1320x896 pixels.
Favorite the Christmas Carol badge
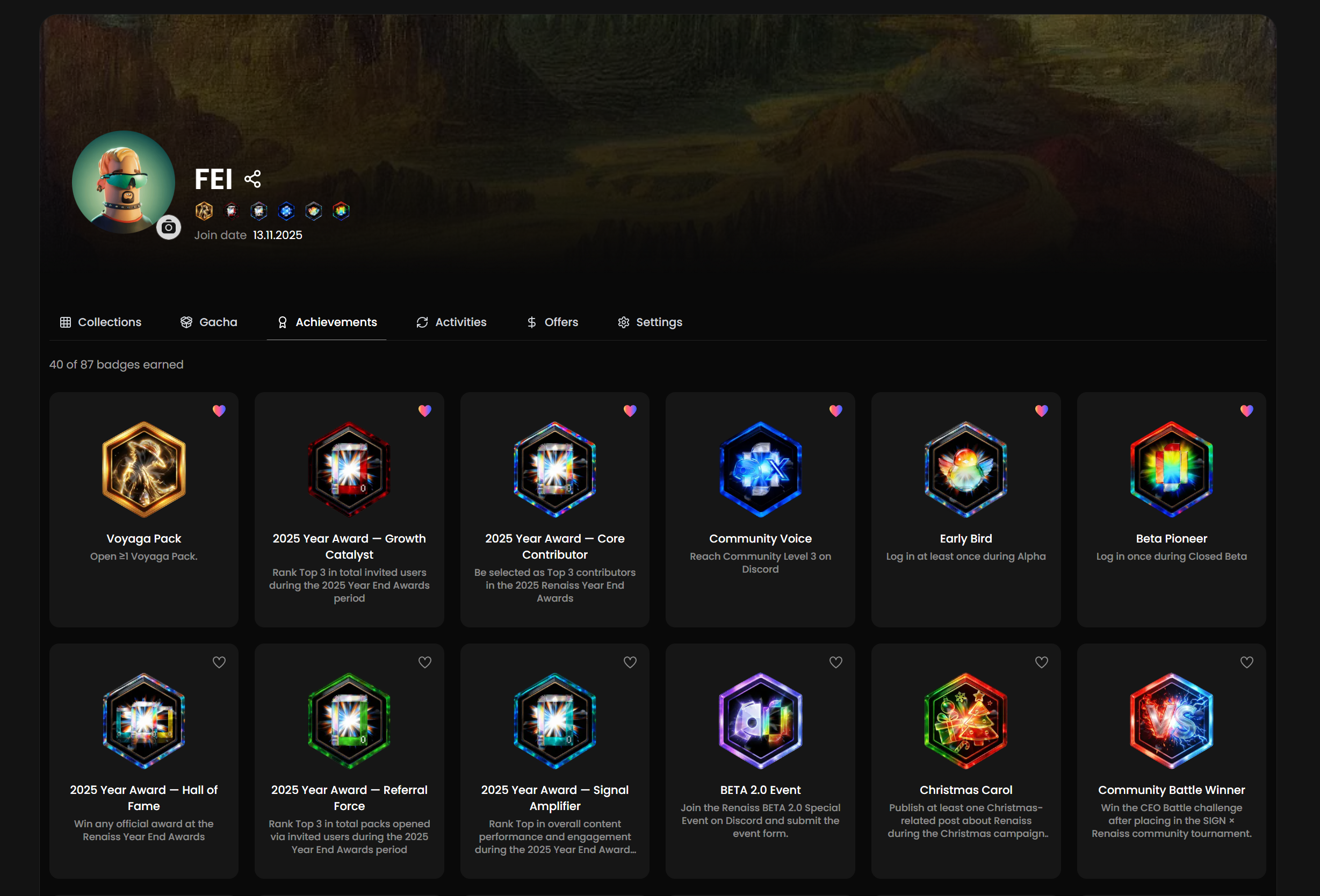[x=1041, y=662]
